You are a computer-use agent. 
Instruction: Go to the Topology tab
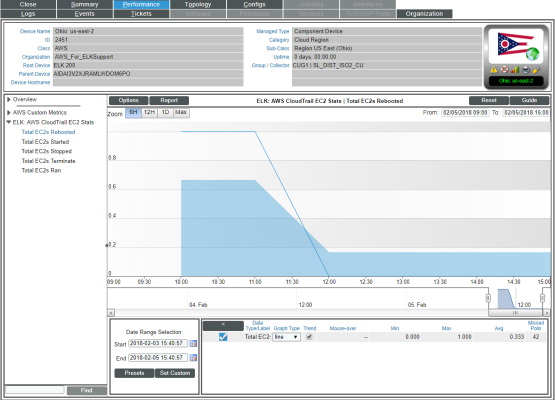[x=198, y=4]
